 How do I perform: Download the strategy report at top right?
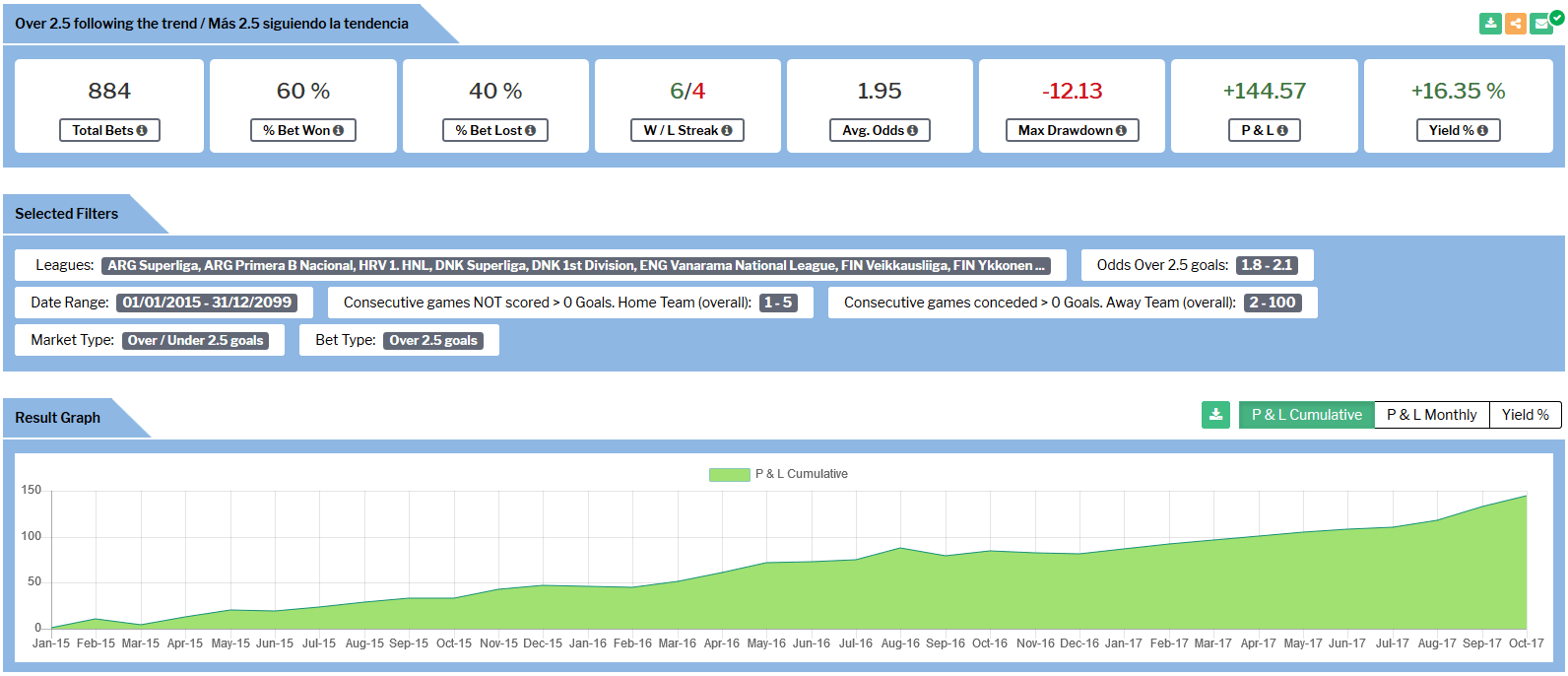(x=1490, y=24)
